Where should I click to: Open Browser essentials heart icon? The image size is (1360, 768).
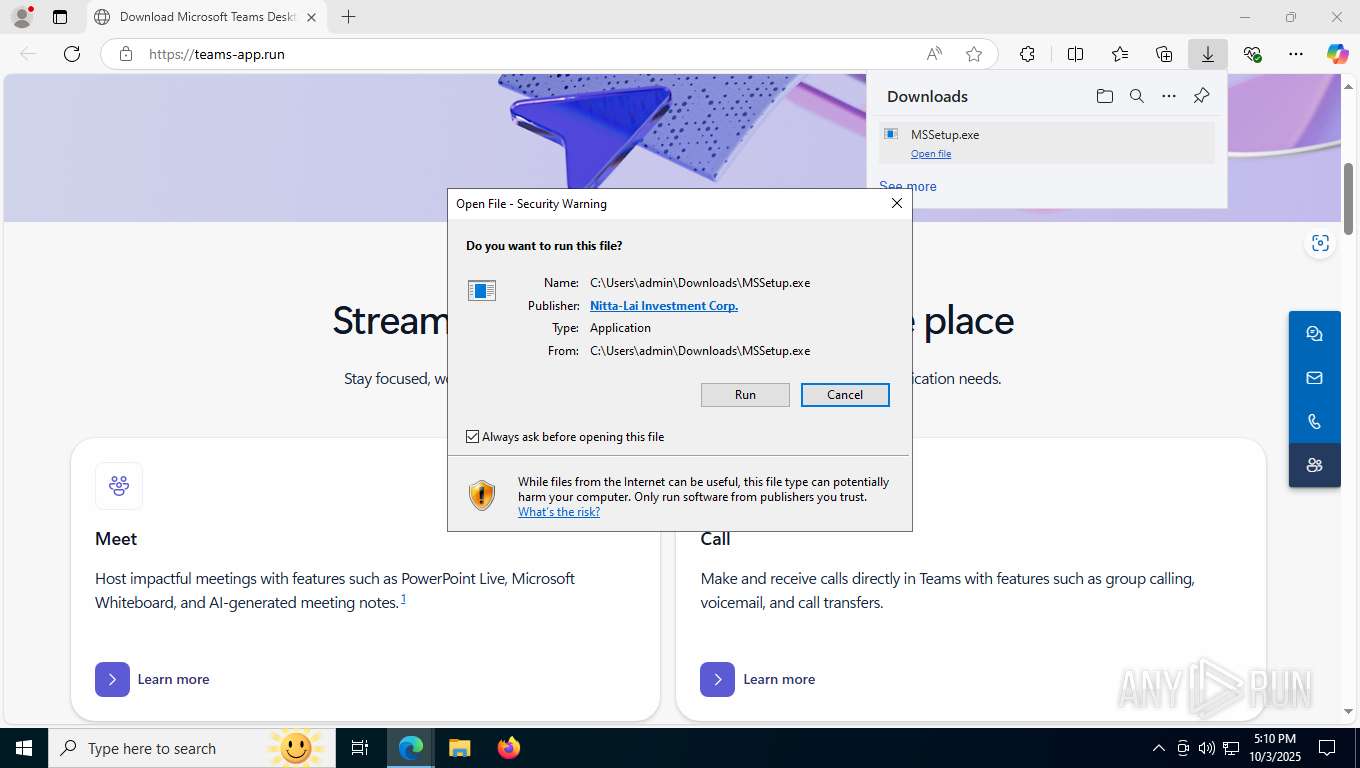click(1252, 54)
